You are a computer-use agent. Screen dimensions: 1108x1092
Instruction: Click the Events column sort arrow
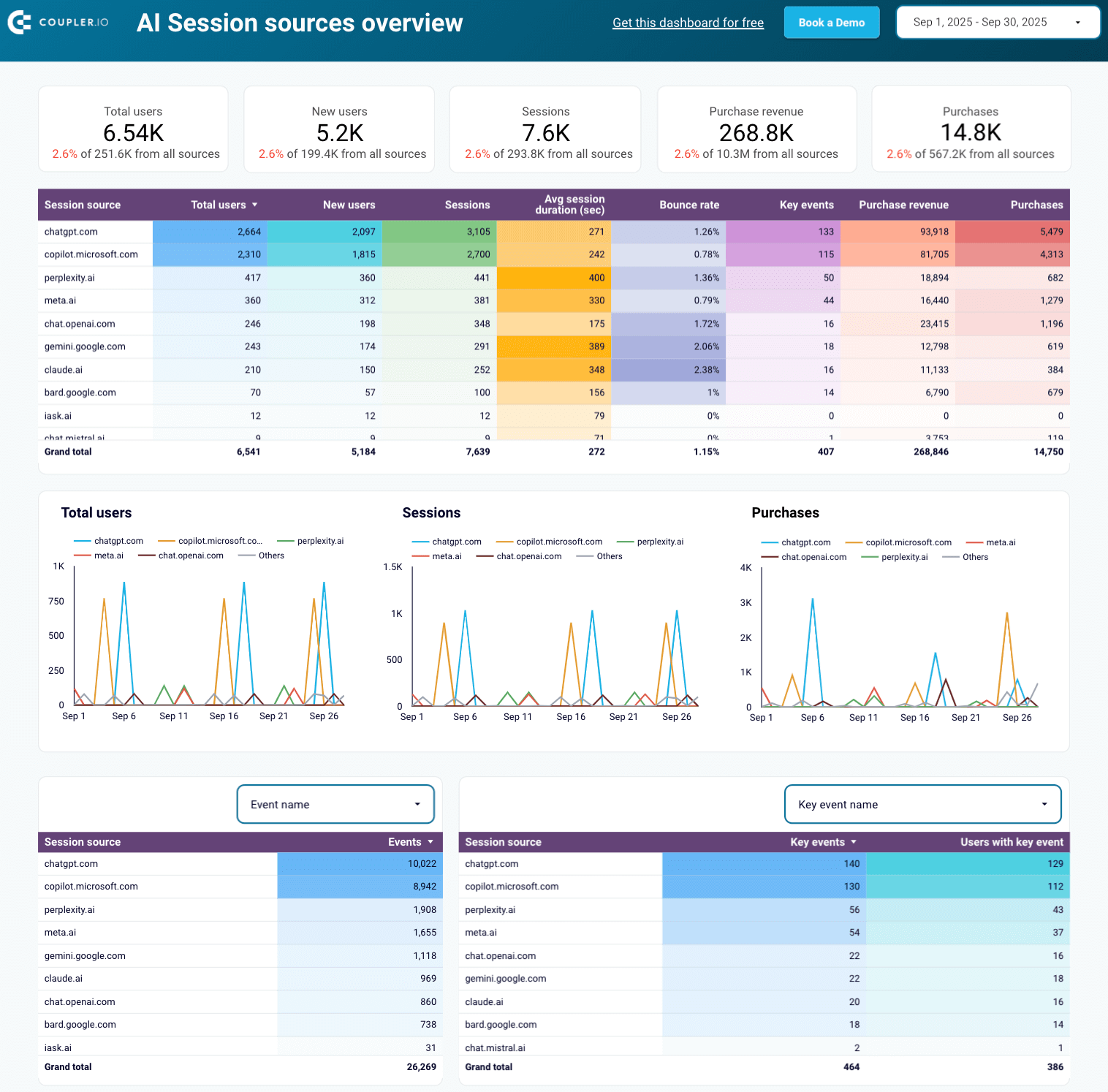(430, 842)
